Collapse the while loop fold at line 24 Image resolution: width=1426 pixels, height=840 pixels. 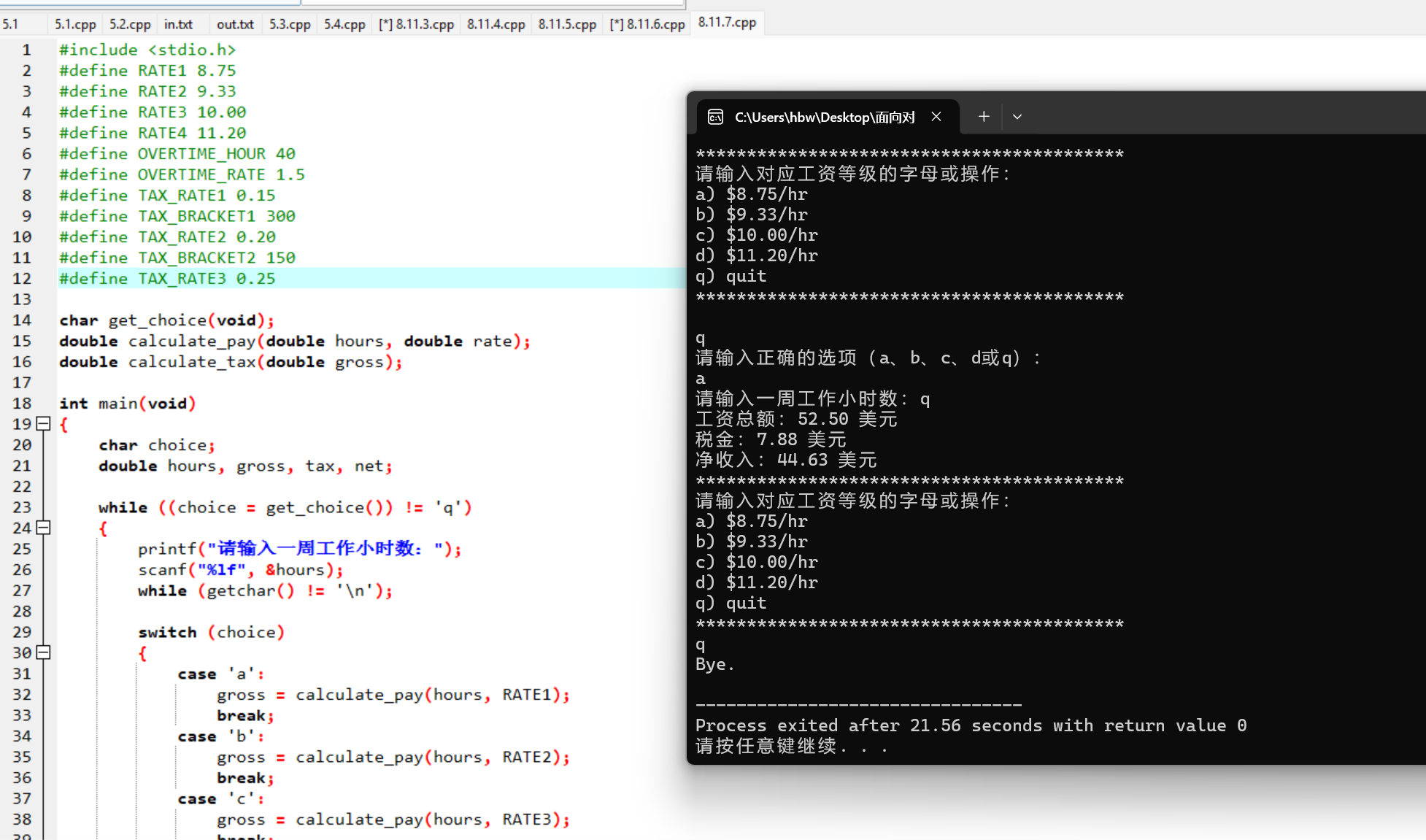point(43,527)
